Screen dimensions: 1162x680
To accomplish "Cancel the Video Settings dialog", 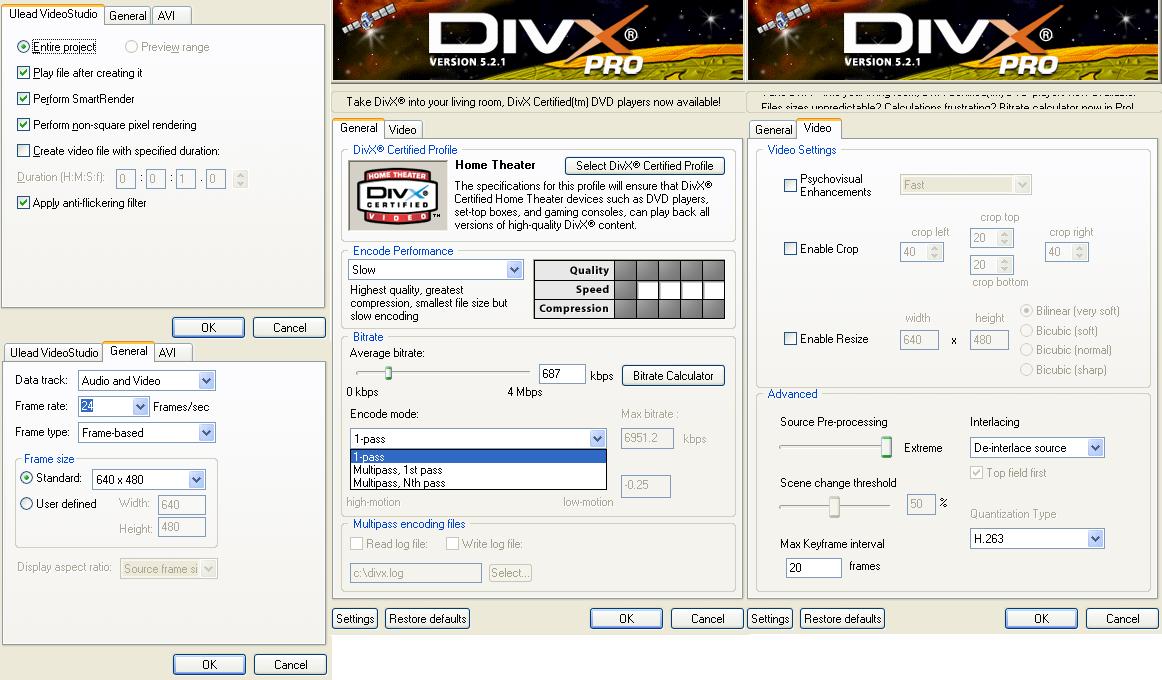I will (x=1122, y=619).
